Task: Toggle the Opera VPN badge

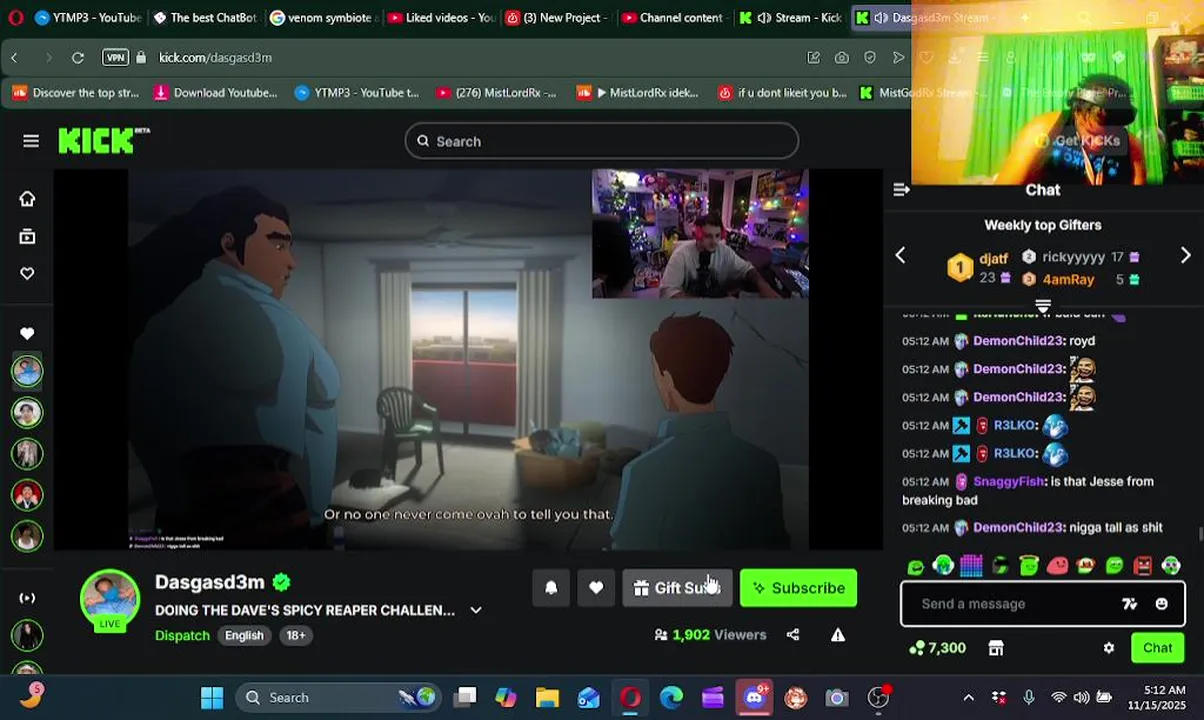Action: click(115, 58)
